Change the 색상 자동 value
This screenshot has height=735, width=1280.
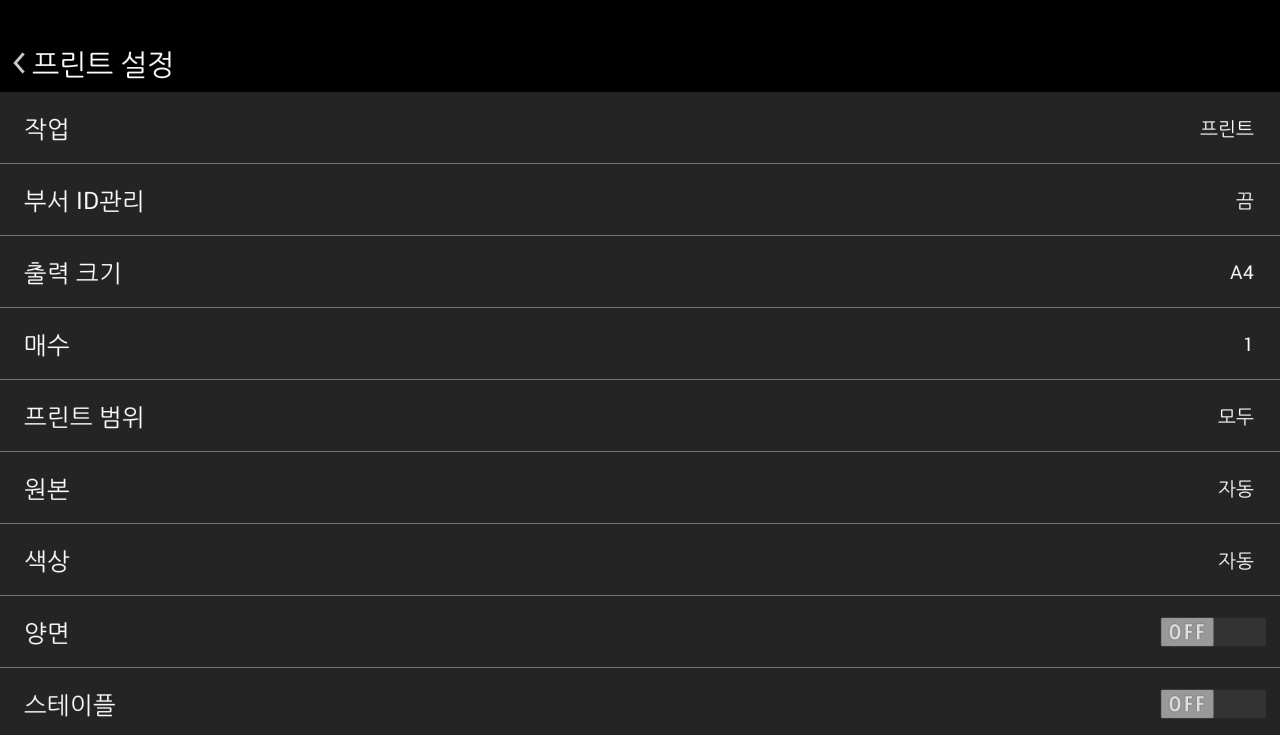(1235, 560)
